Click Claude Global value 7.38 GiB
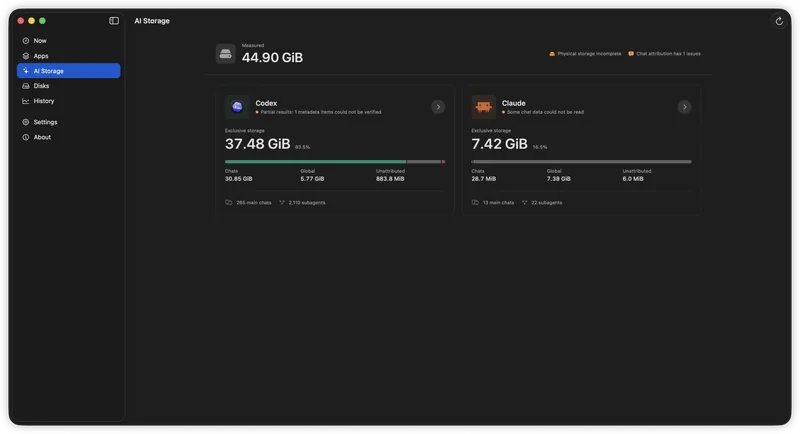The image size is (800, 434). point(559,179)
